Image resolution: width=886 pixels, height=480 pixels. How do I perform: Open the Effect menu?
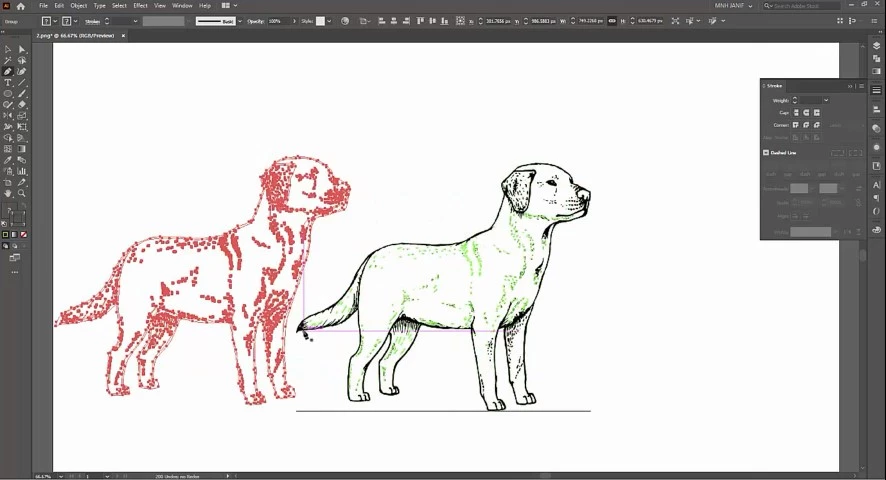pos(140,6)
